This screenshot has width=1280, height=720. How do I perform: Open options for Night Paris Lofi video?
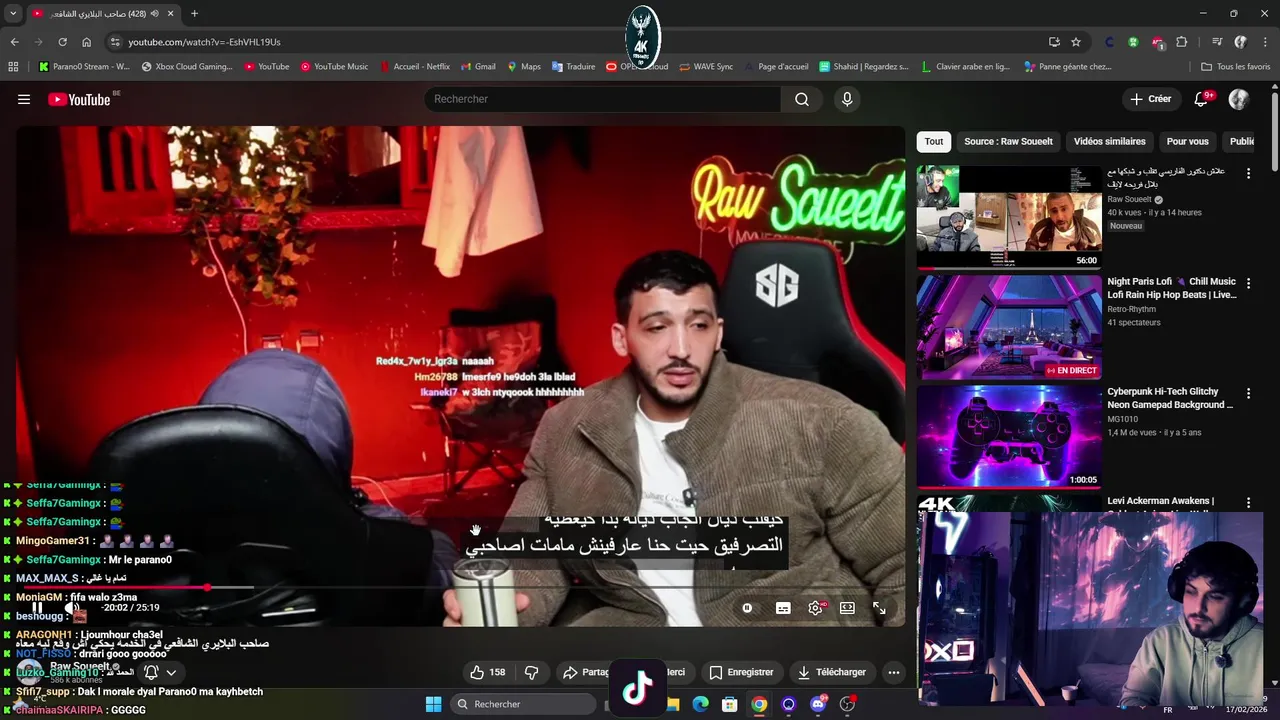coord(1248,284)
